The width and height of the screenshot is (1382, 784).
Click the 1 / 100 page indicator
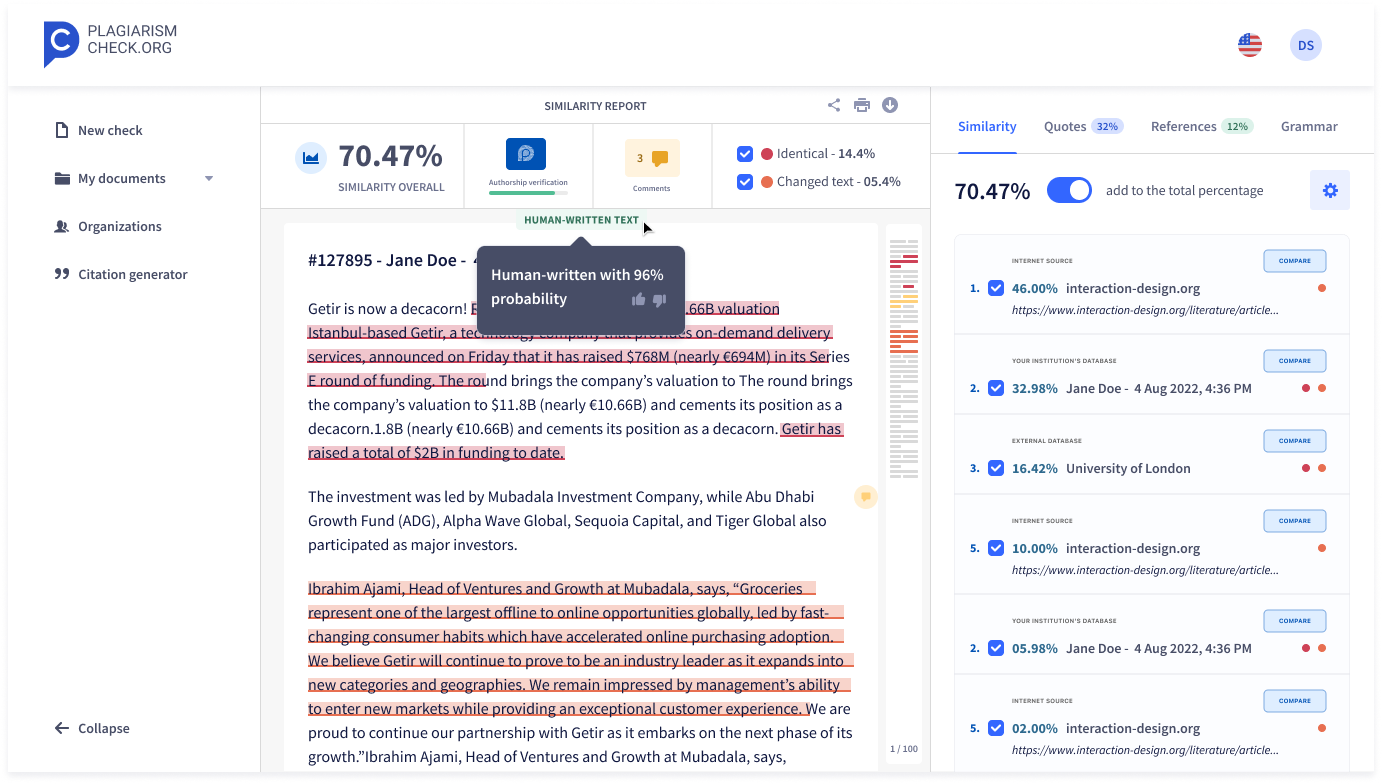(x=904, y=749)
